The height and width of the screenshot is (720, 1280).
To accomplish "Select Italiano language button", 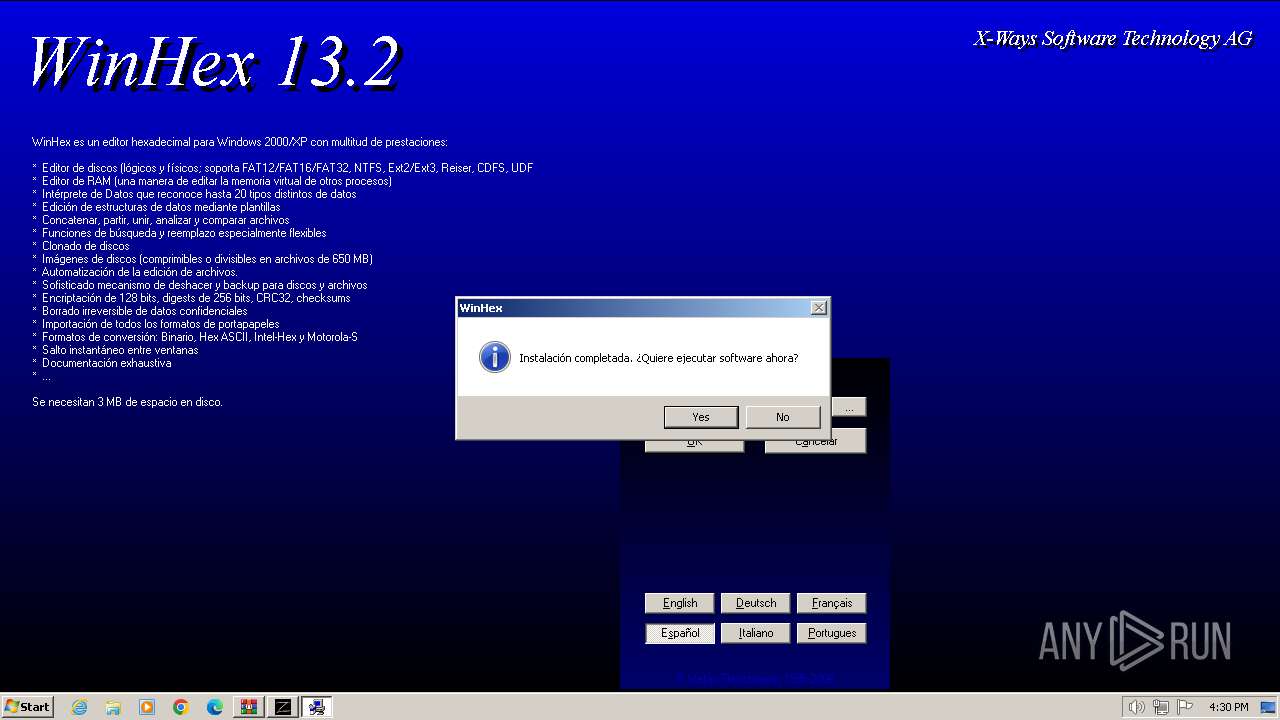I will (756, 633).
